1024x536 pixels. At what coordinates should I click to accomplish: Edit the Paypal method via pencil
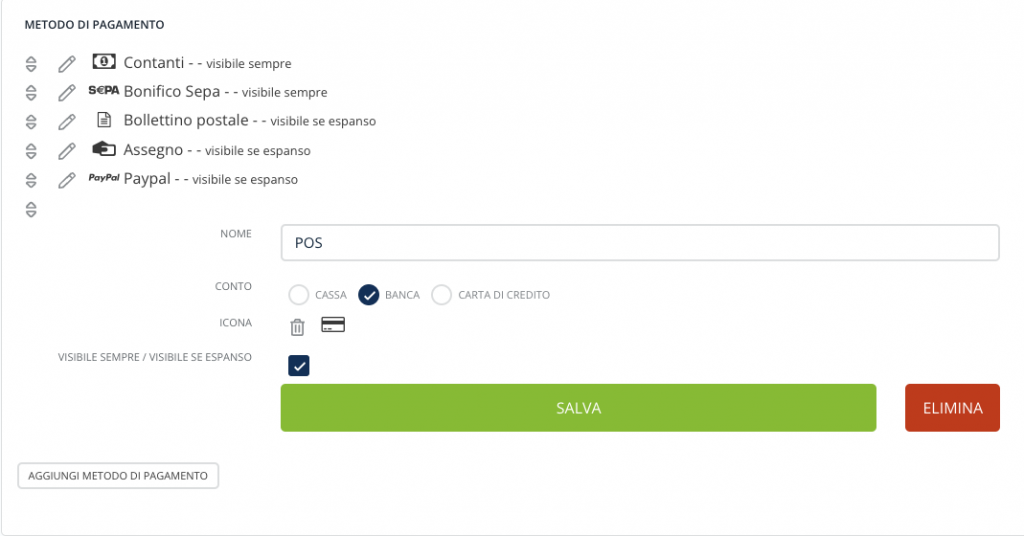[67, 180]
